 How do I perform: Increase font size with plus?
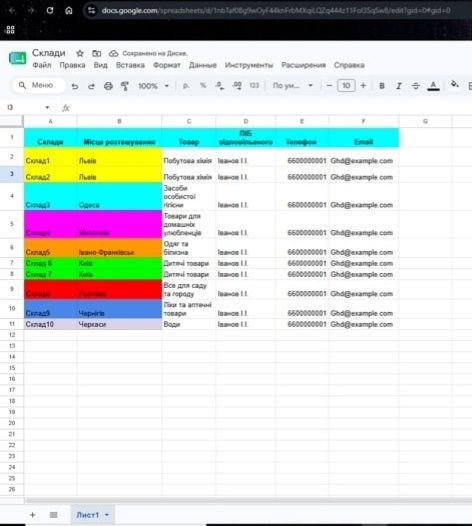point(363,86)
